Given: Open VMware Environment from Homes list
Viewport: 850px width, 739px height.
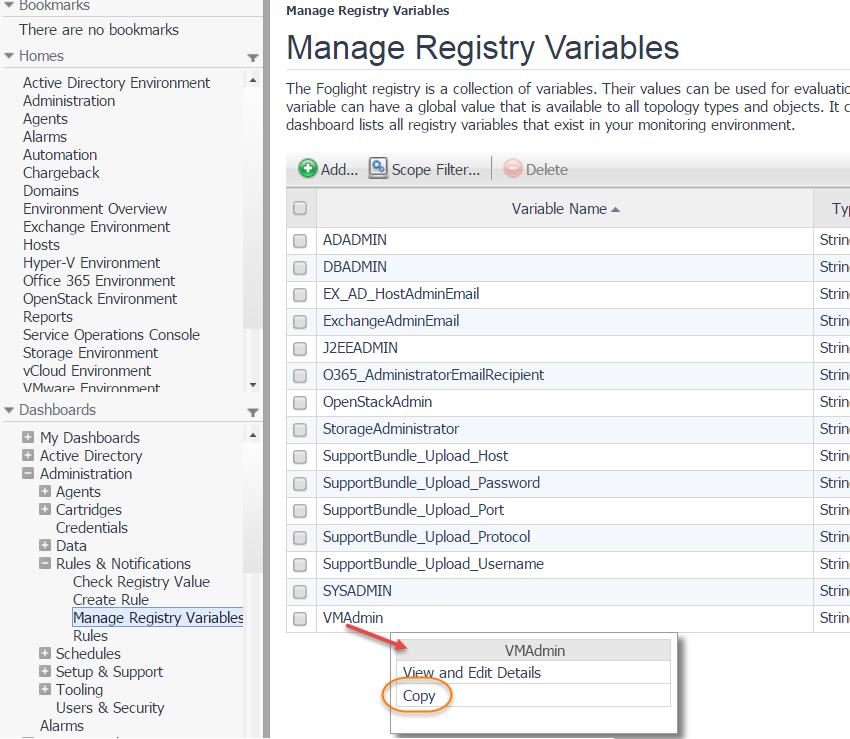Looking at the screenshot, I should tap(91, 388).
